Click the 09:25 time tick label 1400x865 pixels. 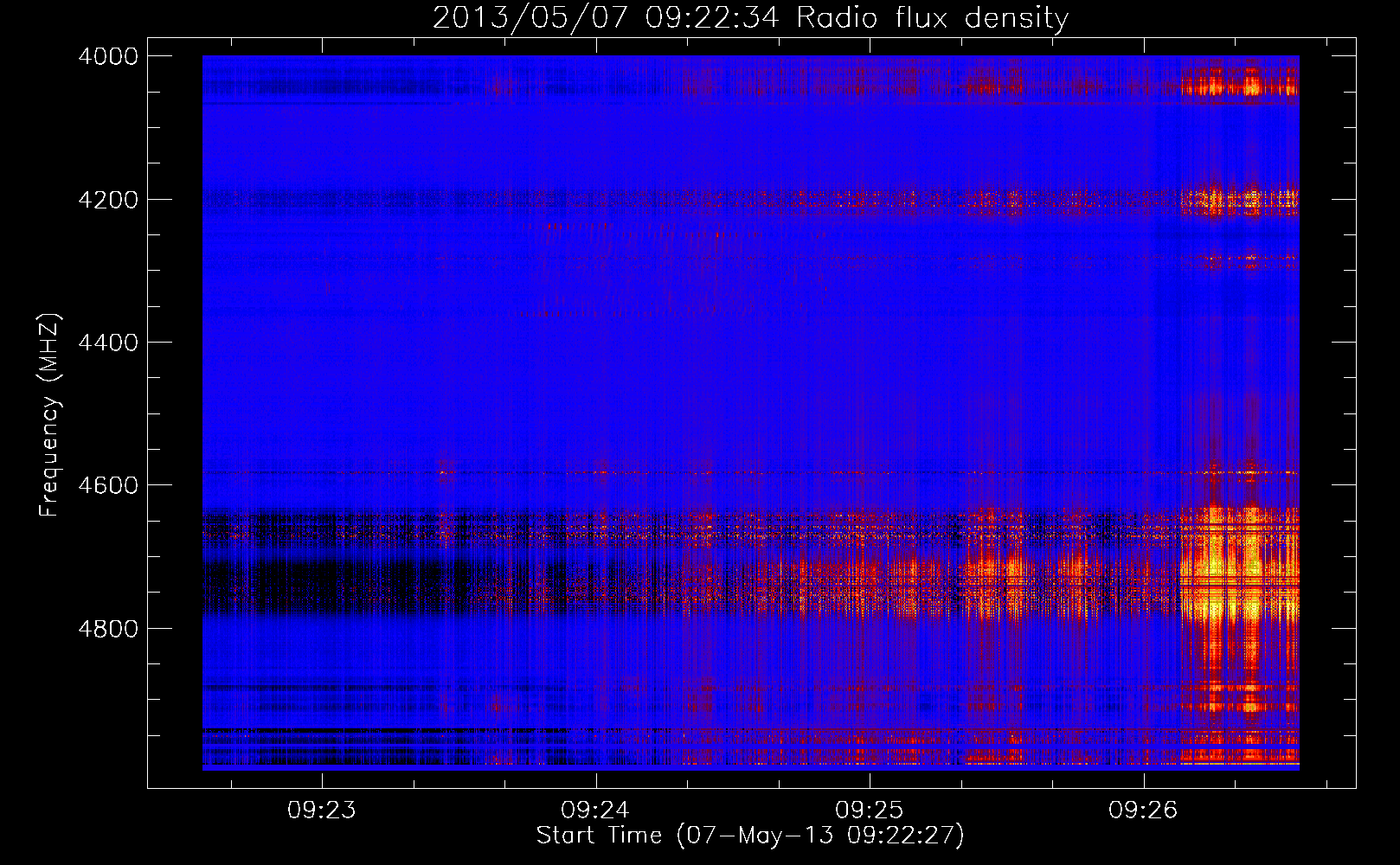(x=870, y=811)
